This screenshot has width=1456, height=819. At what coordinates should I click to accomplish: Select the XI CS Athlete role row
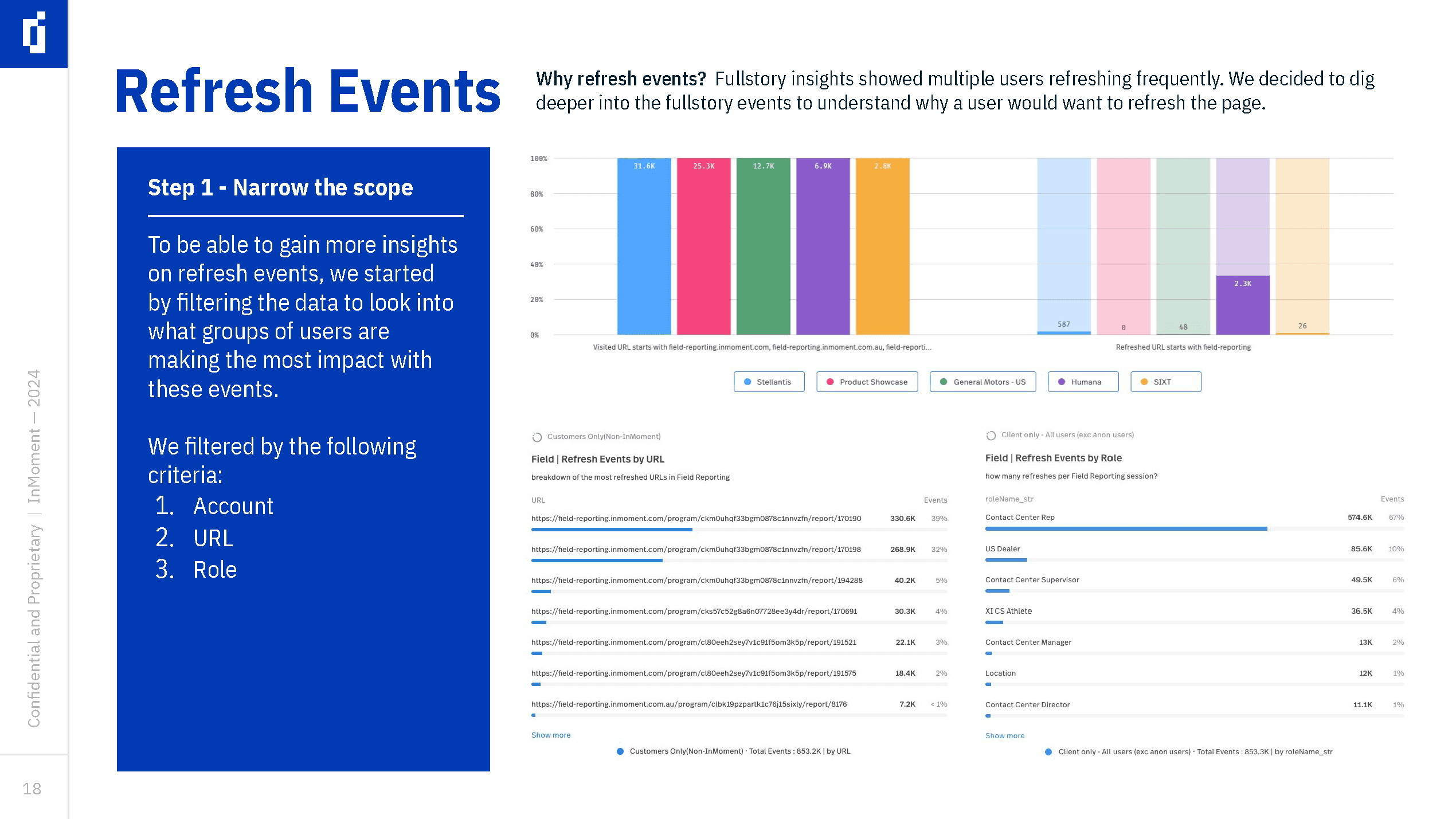coord(1195,614)
